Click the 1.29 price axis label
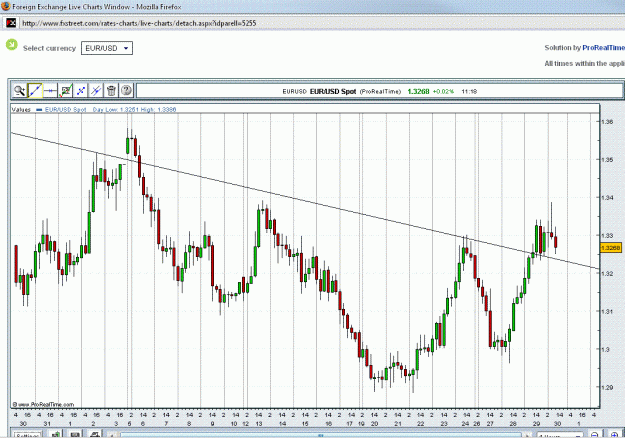Viewport: 625px width, 438px height. (607, 387)
